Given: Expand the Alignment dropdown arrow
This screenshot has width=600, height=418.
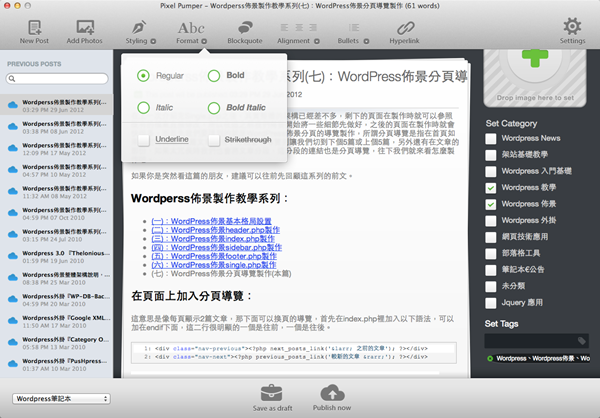Looking at the screenshot, I should pyautogui.click(x=317, y=41).
